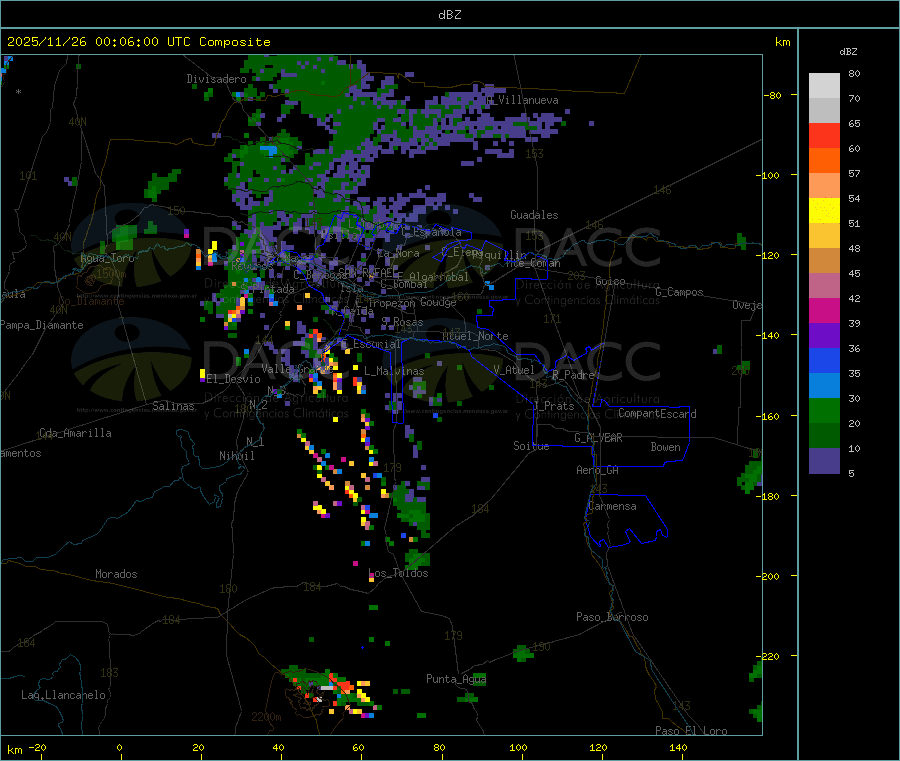Click the 140 km horizontal axis tick

coord(678,747)
